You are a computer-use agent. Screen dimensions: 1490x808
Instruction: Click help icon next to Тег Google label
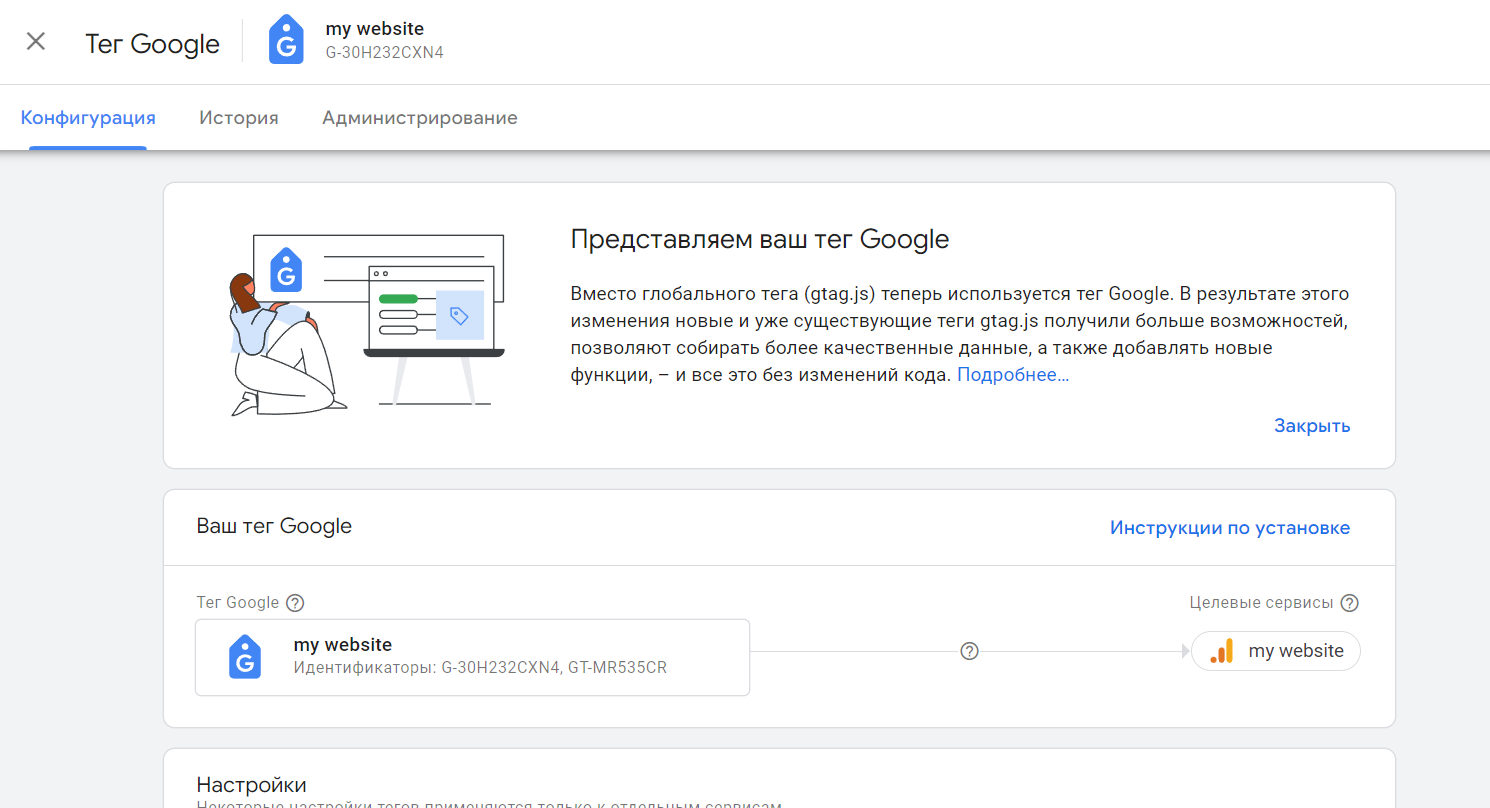pyautogui.click(x=295, y=603)
